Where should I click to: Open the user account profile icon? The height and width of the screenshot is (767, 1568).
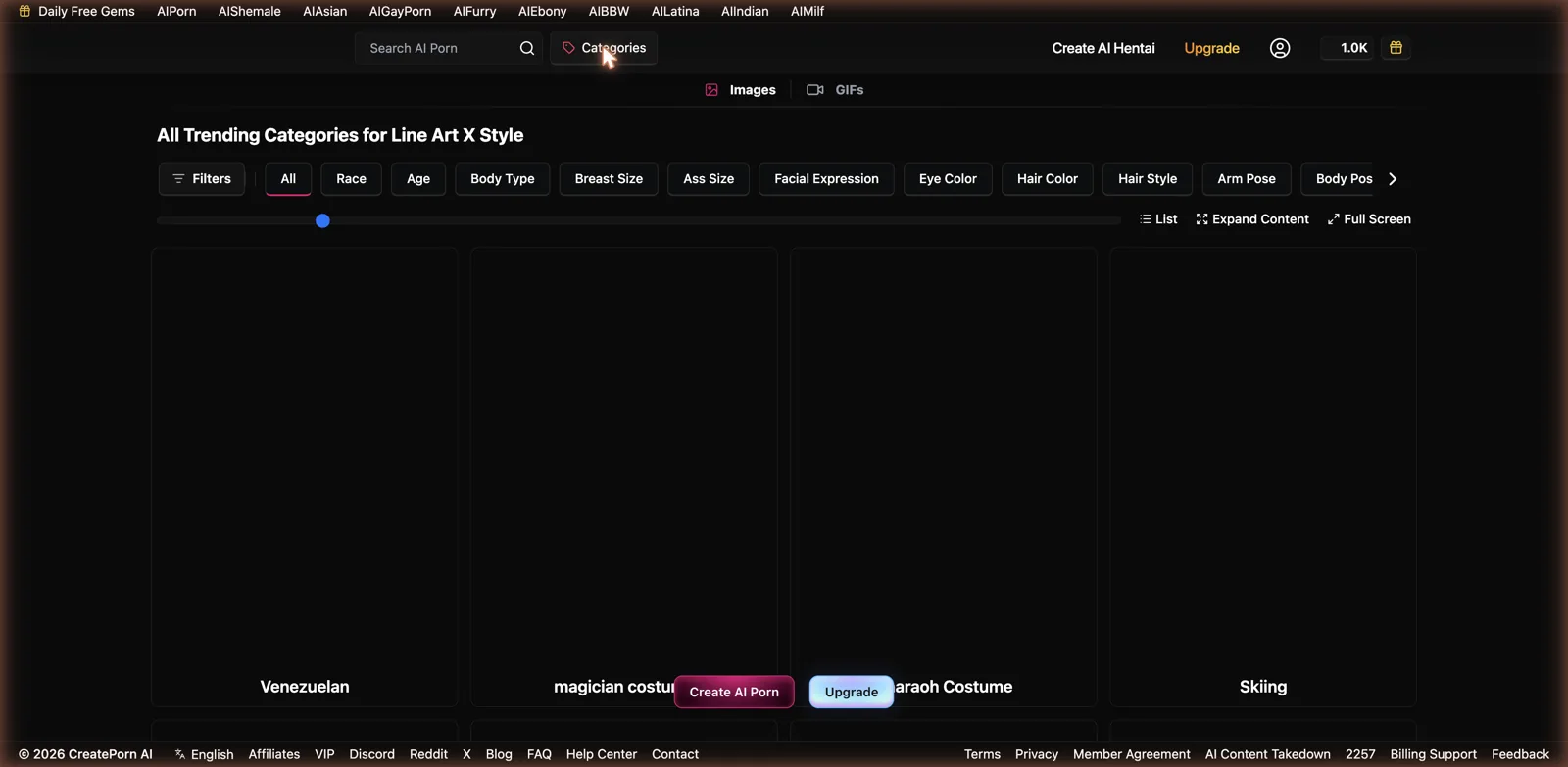(1280, 48)
